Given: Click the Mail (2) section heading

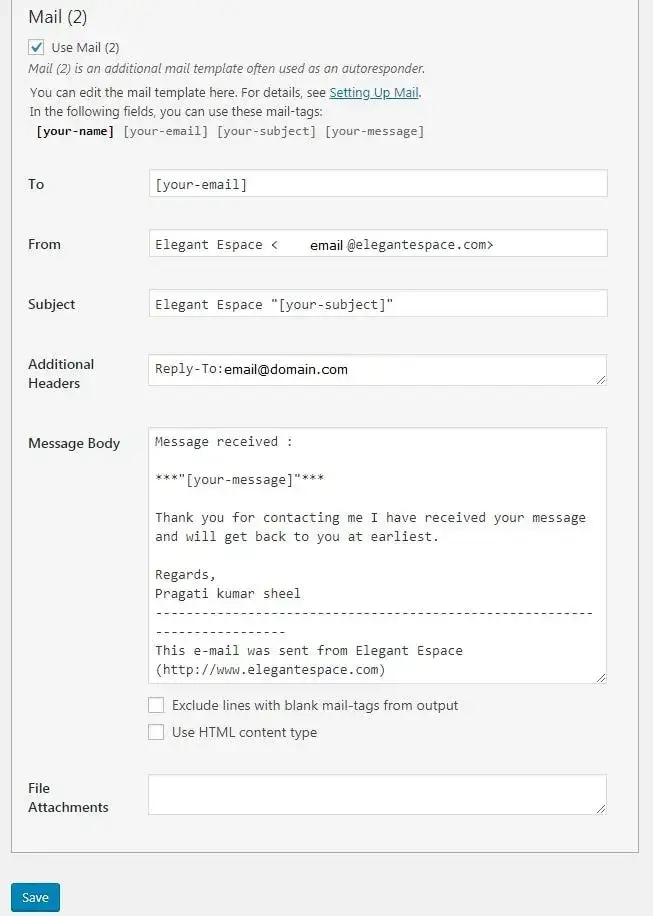Looking at the screenshot, I should [x=55, y=16].
